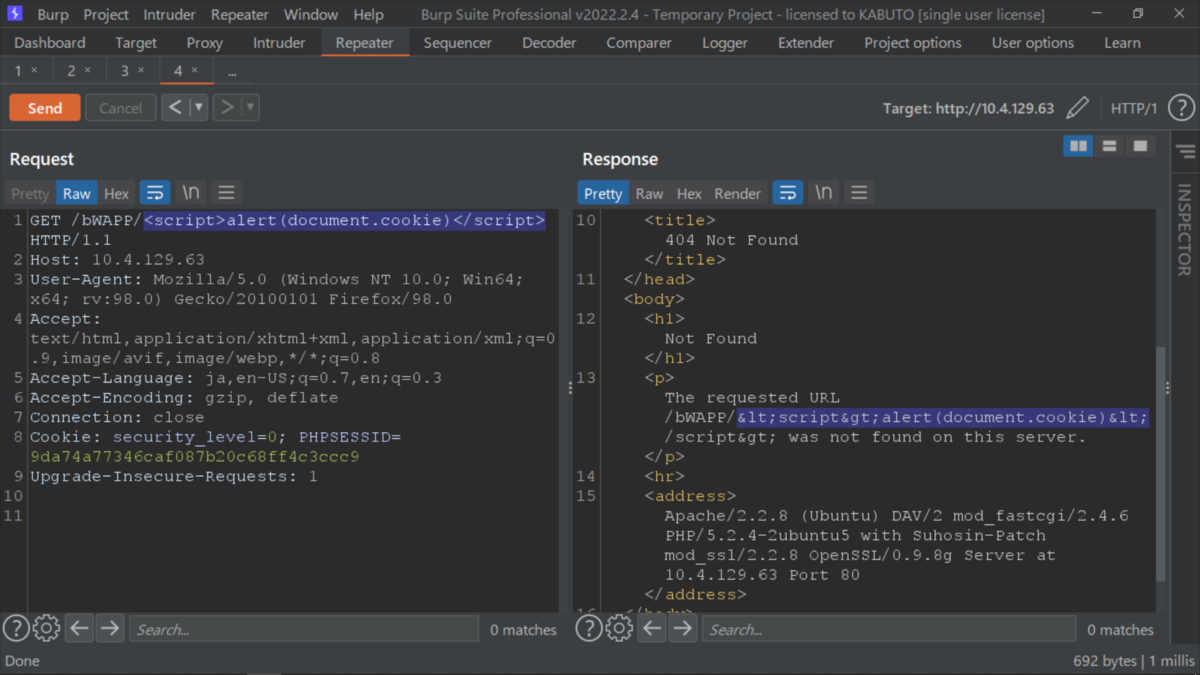The height and width of the screenshot is (675, 1200).
Task: Open the '...' more tabs button
Action: (232, 72)
